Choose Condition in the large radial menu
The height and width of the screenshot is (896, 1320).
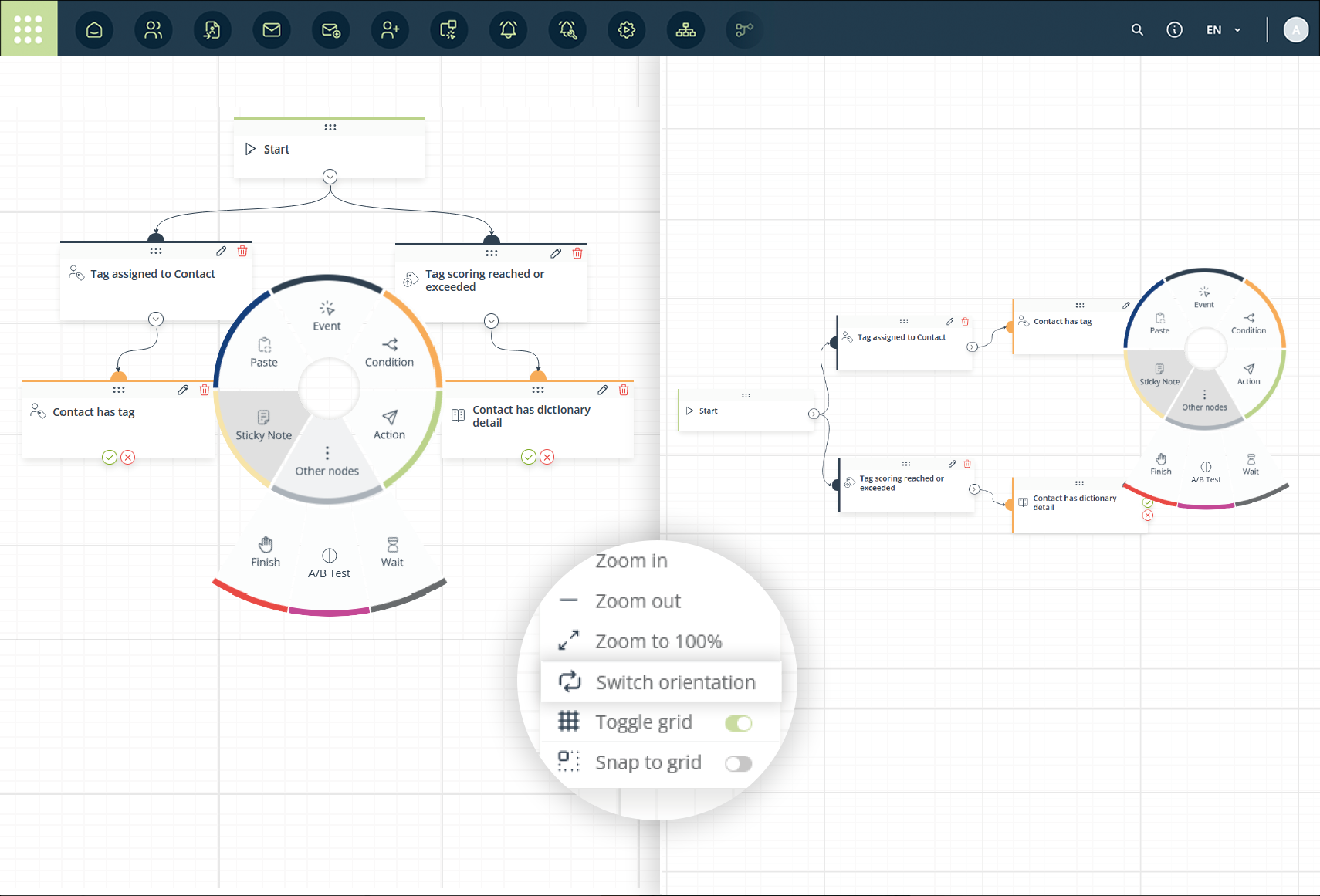[389, 353]
